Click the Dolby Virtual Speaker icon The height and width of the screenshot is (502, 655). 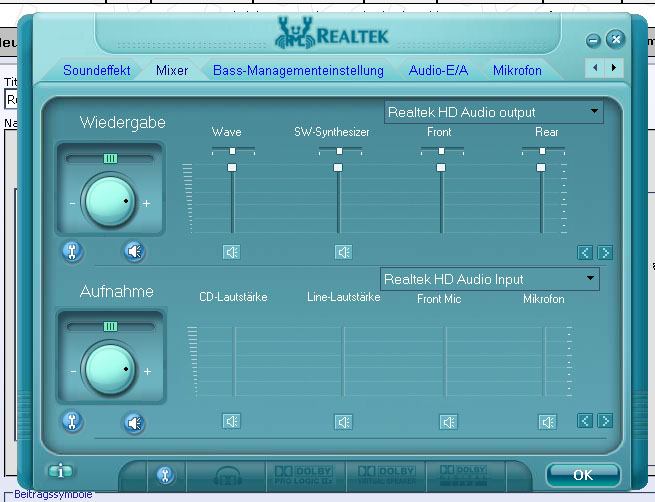click(x=386, y=476)
